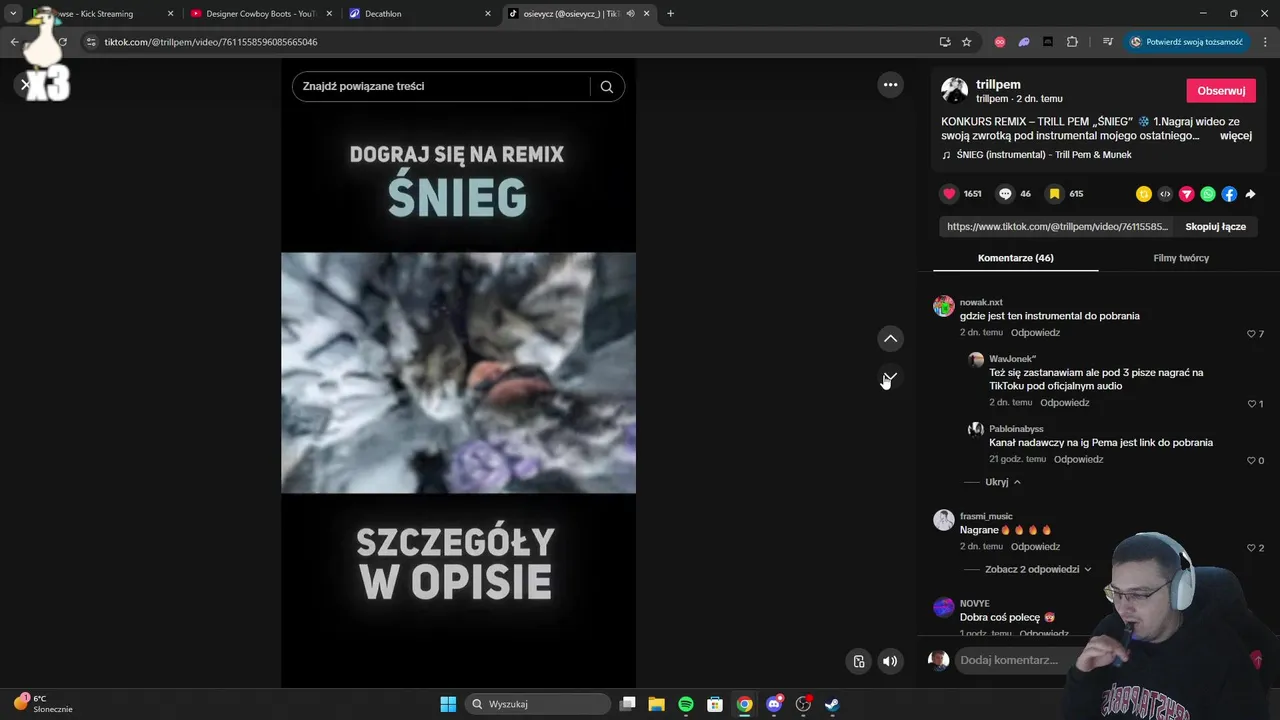Open nowak.nxt commenter avatar
The width and height of the screenshot is (1280, 720).
[x=944, y=306]
